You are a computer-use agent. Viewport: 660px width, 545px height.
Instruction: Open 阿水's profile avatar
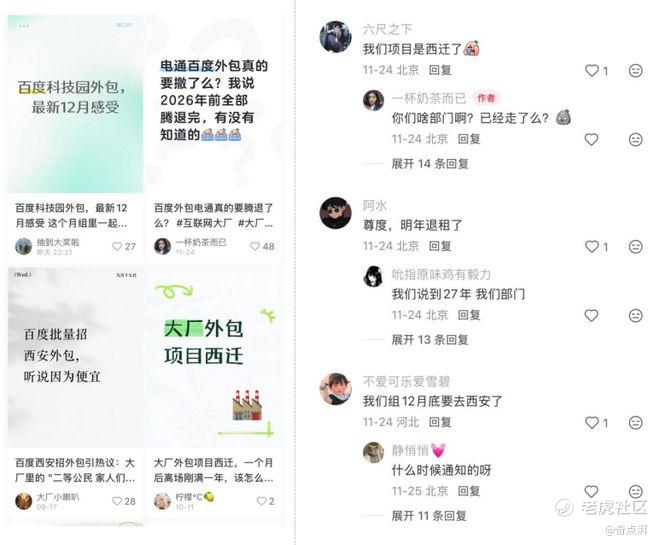pyautogui.click(x=335, y=213)
